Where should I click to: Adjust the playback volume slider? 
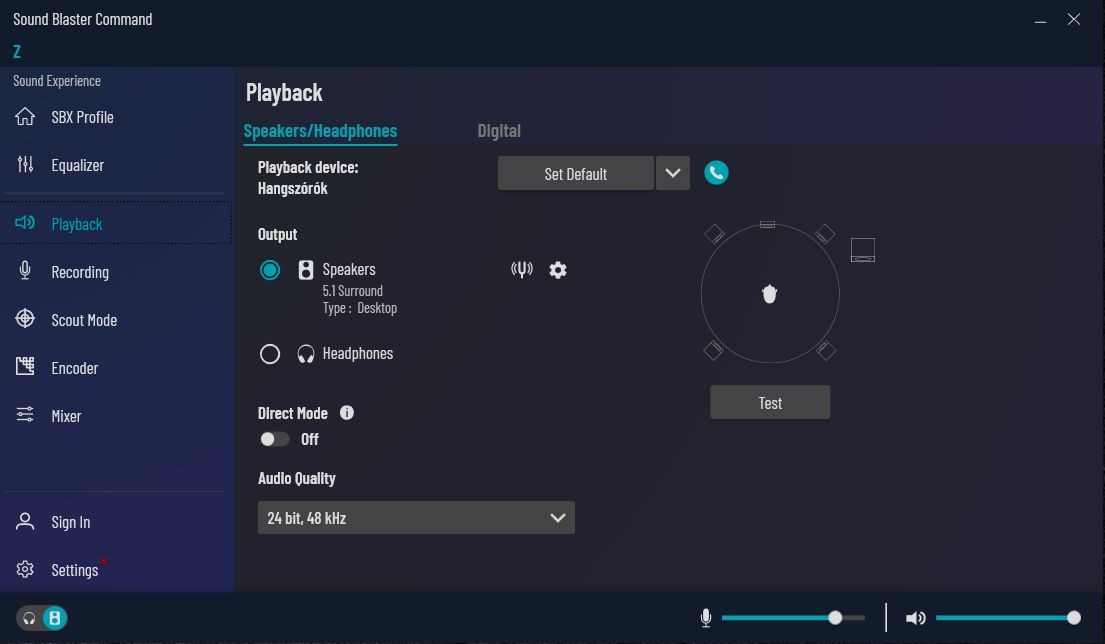click(x=1008, y=618)
